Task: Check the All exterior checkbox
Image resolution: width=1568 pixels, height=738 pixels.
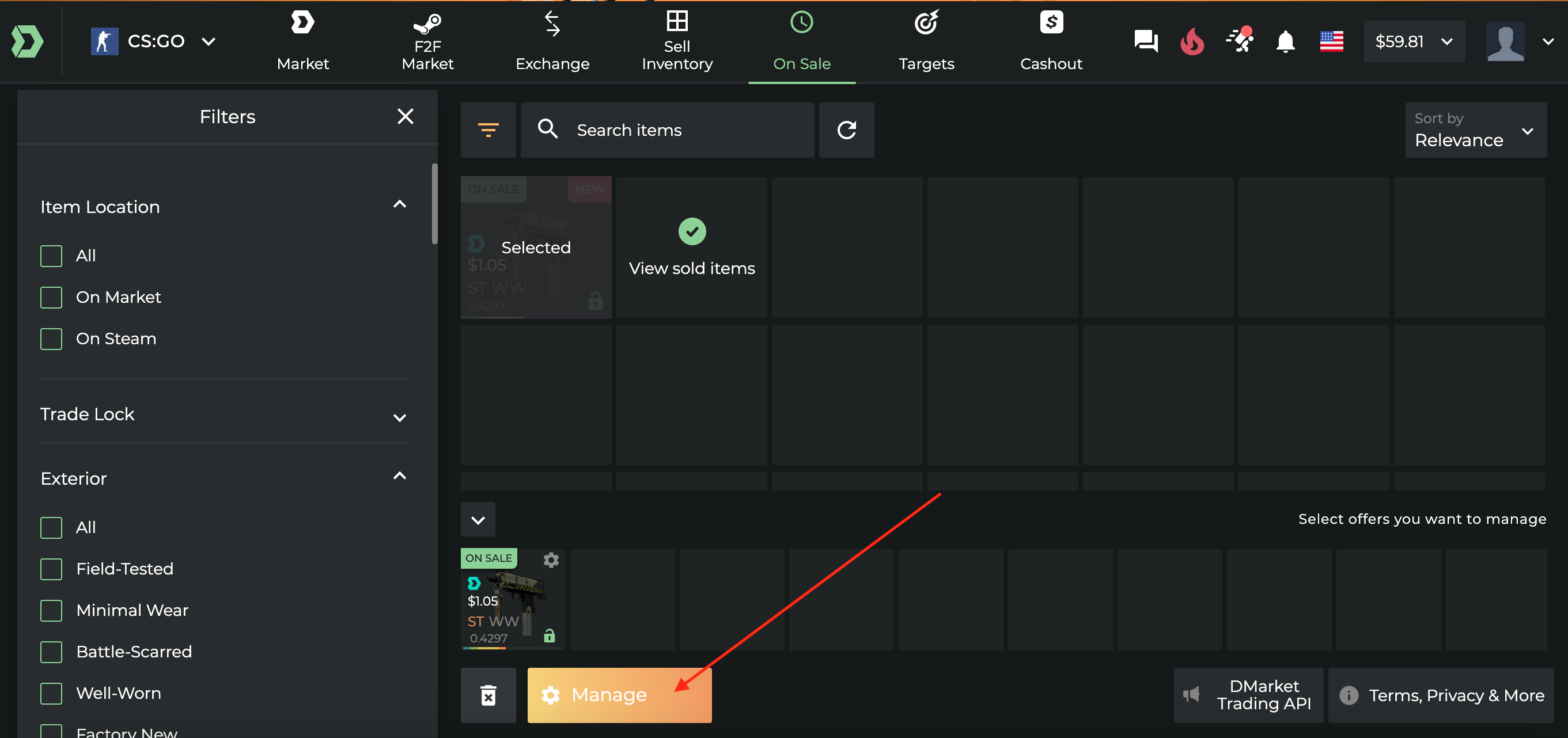Action: point(51,527)
